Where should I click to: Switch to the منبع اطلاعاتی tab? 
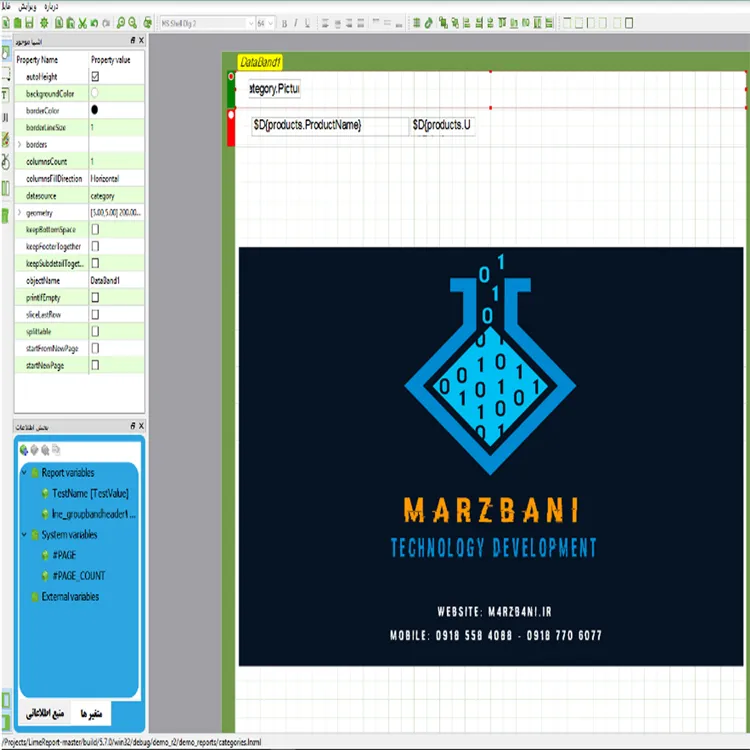41,713
